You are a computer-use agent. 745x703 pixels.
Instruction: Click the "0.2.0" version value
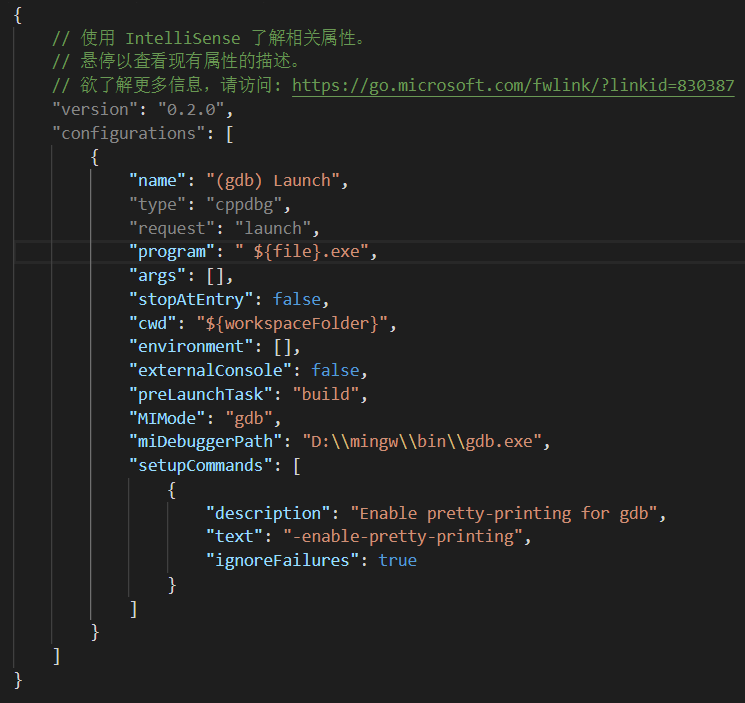point(191,110)
